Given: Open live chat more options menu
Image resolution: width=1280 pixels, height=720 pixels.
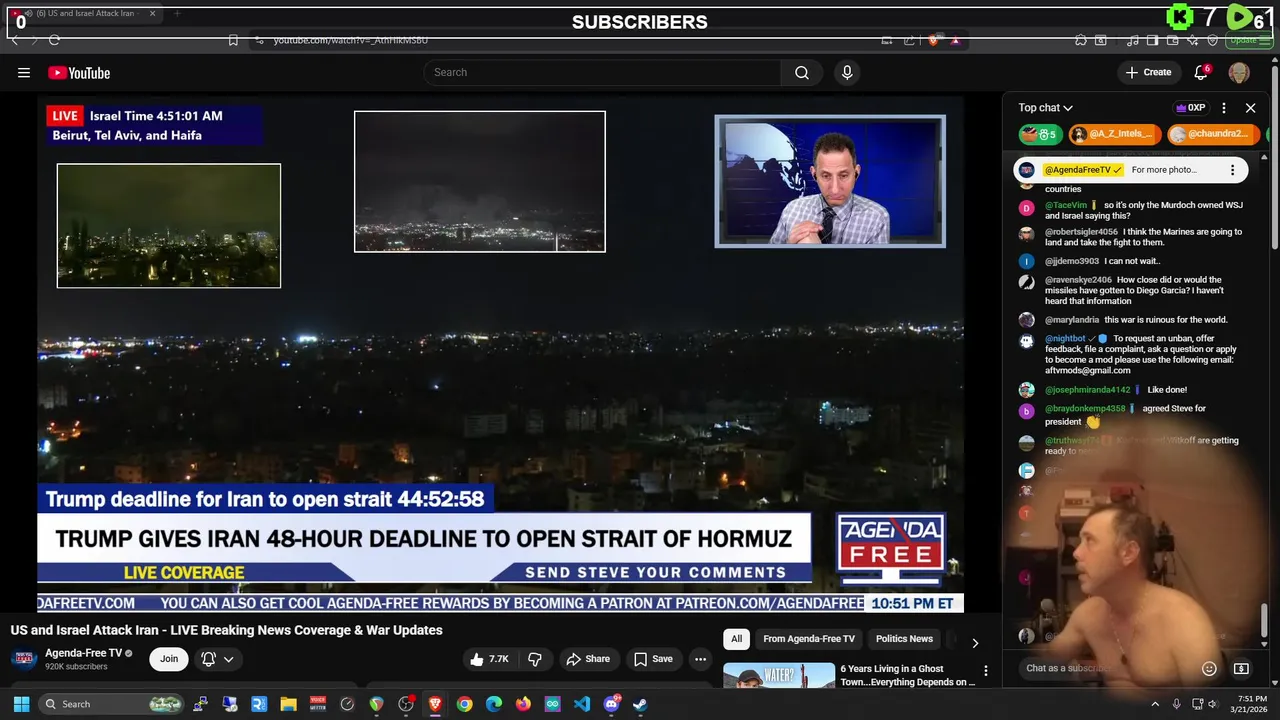Looking at the screenshot, I should click(x=1224, y=108).
